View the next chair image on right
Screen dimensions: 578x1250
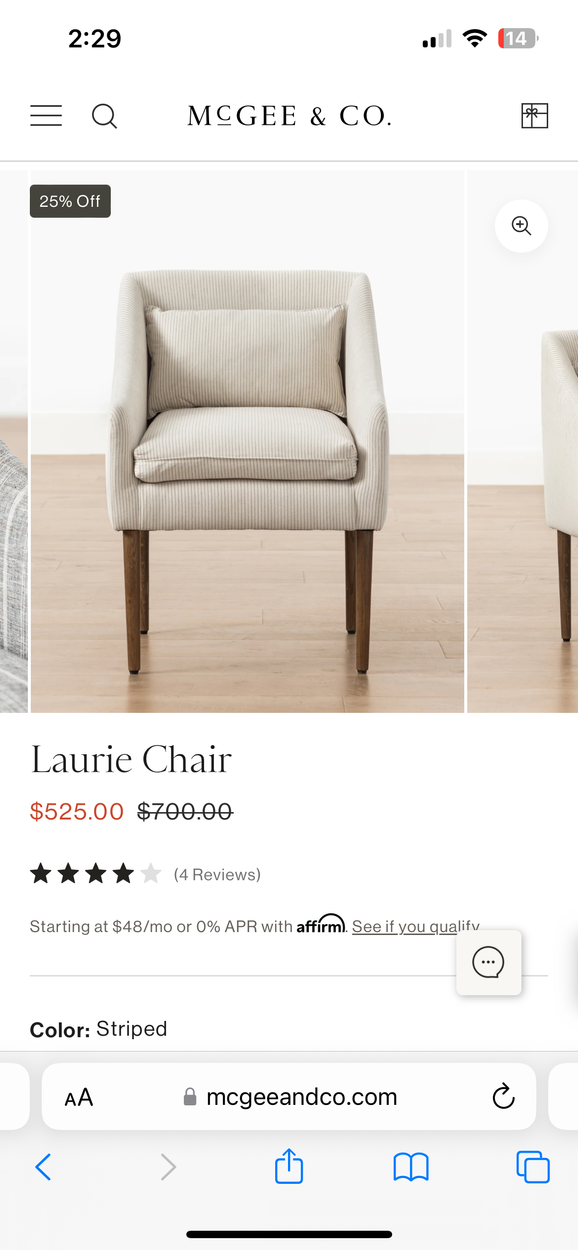(523, 441)
